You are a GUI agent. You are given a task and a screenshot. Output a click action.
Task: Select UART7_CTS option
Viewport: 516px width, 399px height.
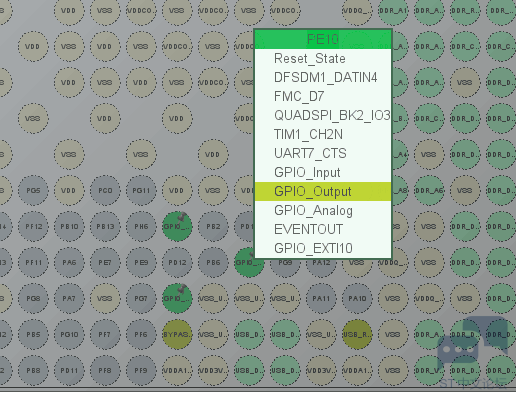[323, 153]
